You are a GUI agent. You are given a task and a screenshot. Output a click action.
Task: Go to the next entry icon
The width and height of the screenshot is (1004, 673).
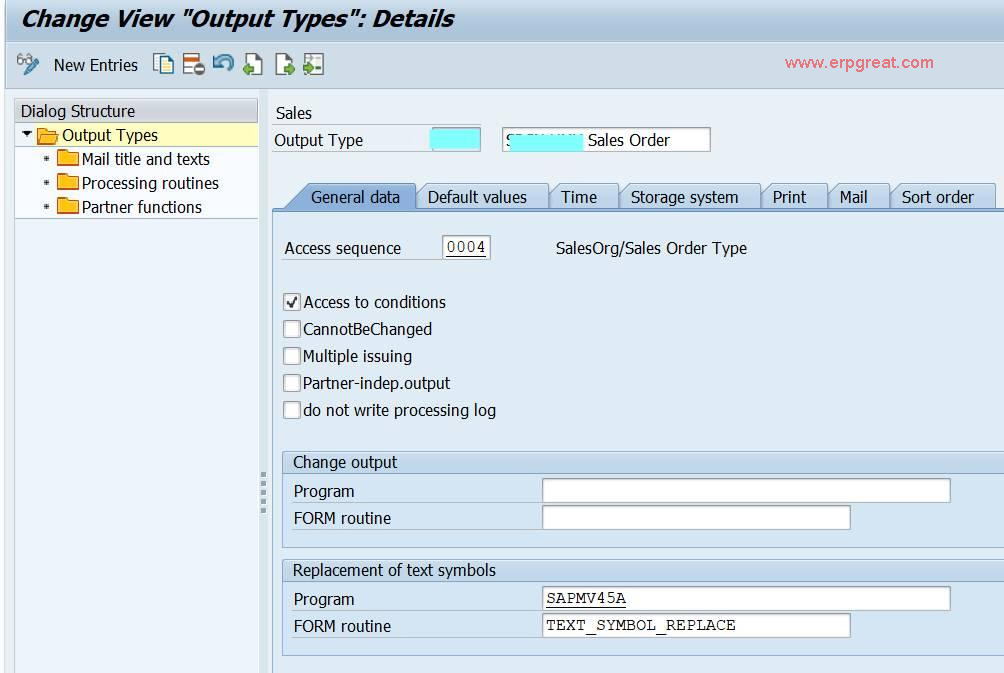pos(284,64)
